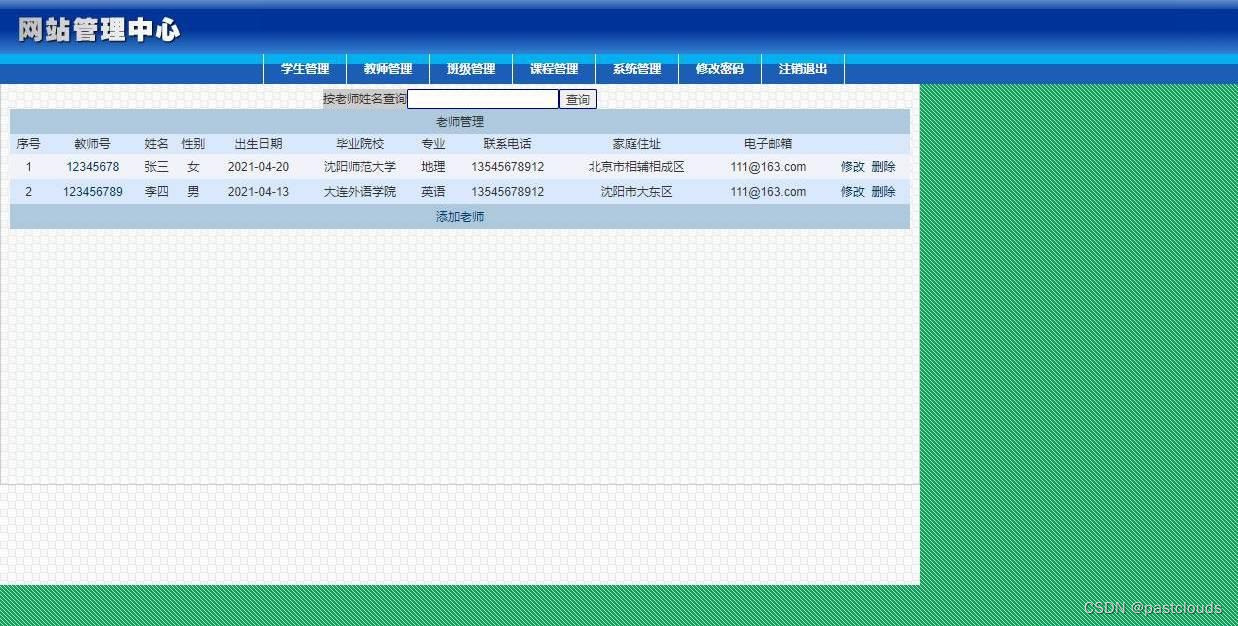Open the 修改密码 menu item
The height and width of the screenshot is (626, 1238).
720,69
